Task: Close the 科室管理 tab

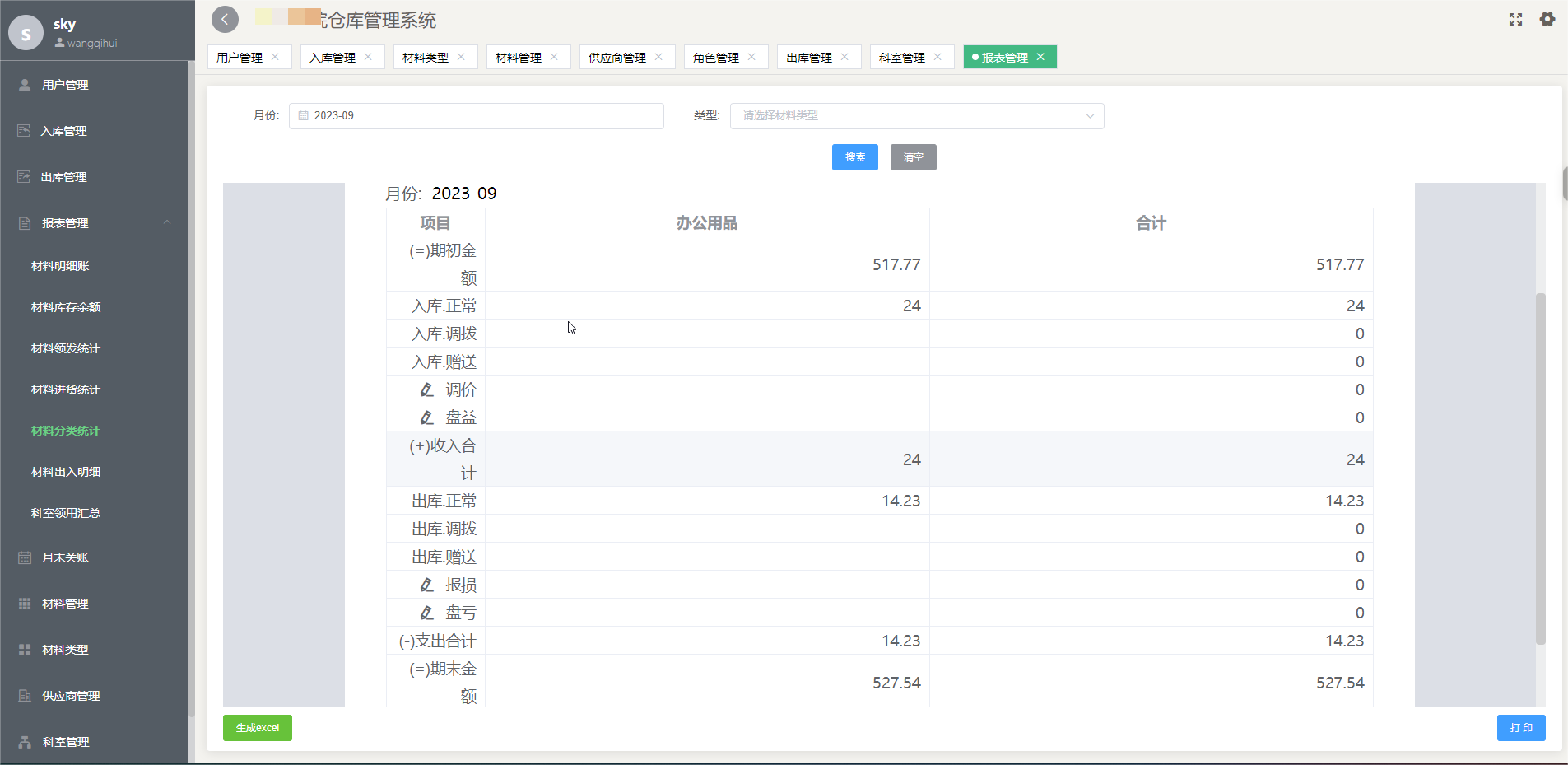Action: (x=938, y=57)
